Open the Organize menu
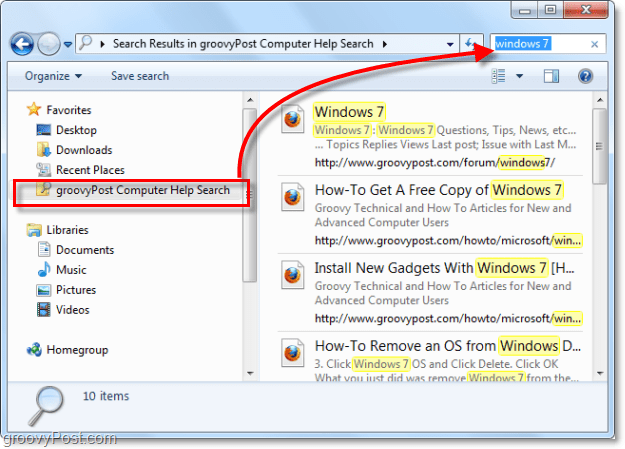Screen dimensions: 625x449 coord(53,76)
